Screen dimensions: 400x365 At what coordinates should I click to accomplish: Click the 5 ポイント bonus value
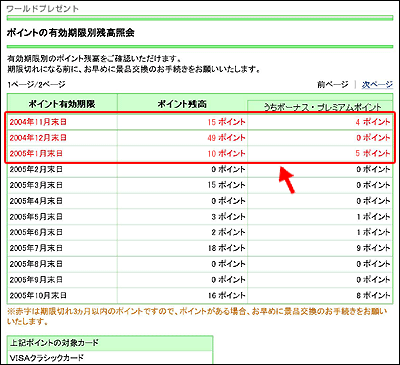tap(373, 154)
